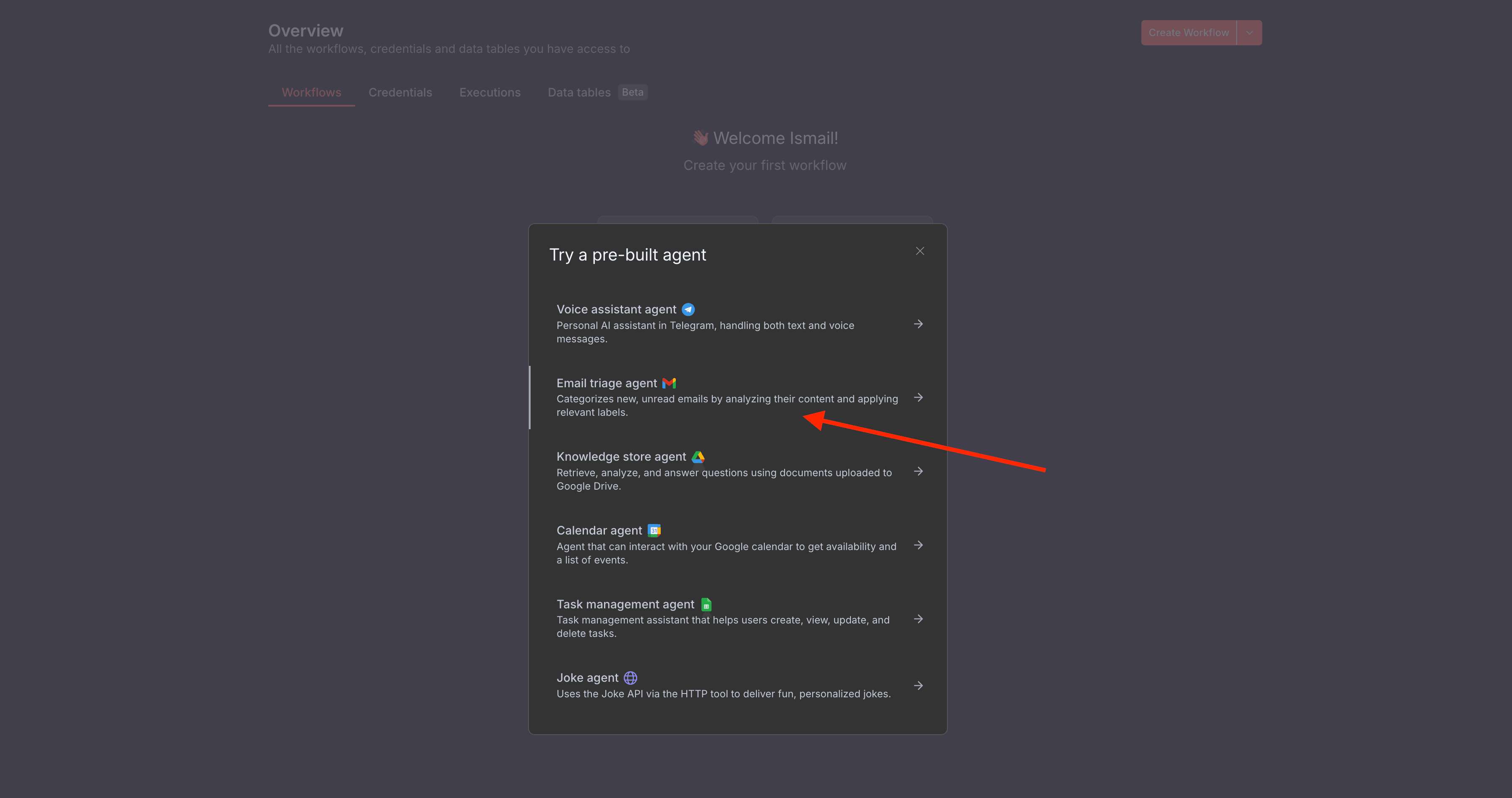The width and height of the screenshot is (1512, 798).
Task: Click the arrow for Email triage agent
Action: click(918, 397)
